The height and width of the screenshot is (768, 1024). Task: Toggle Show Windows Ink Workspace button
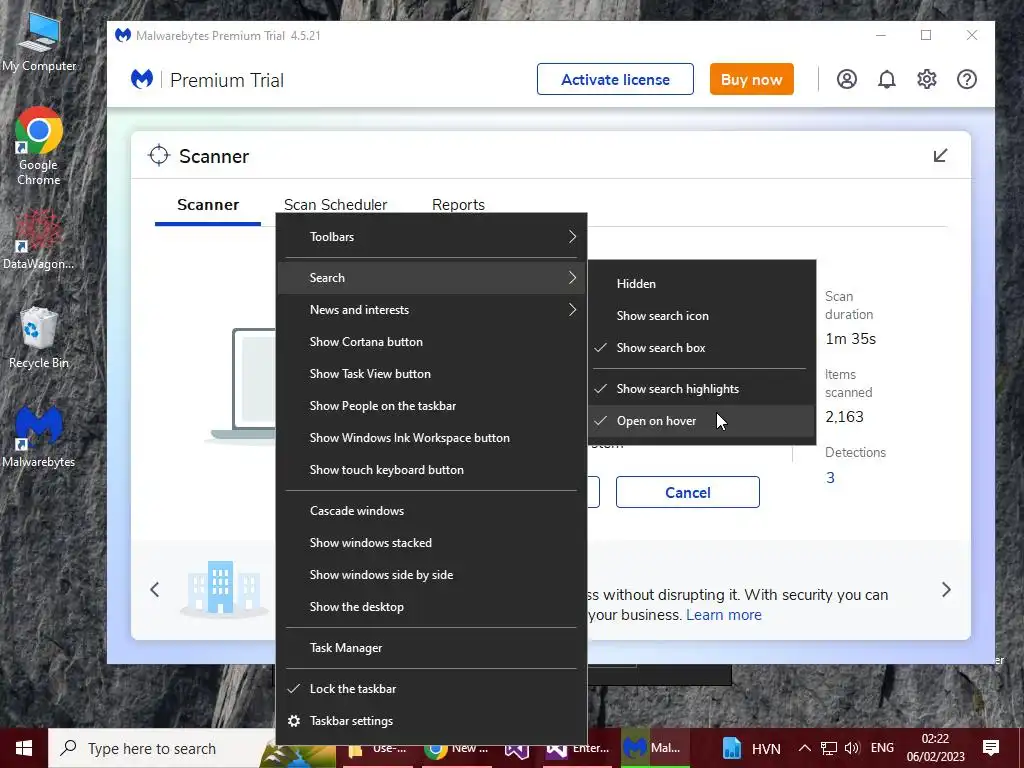[432, 438]
